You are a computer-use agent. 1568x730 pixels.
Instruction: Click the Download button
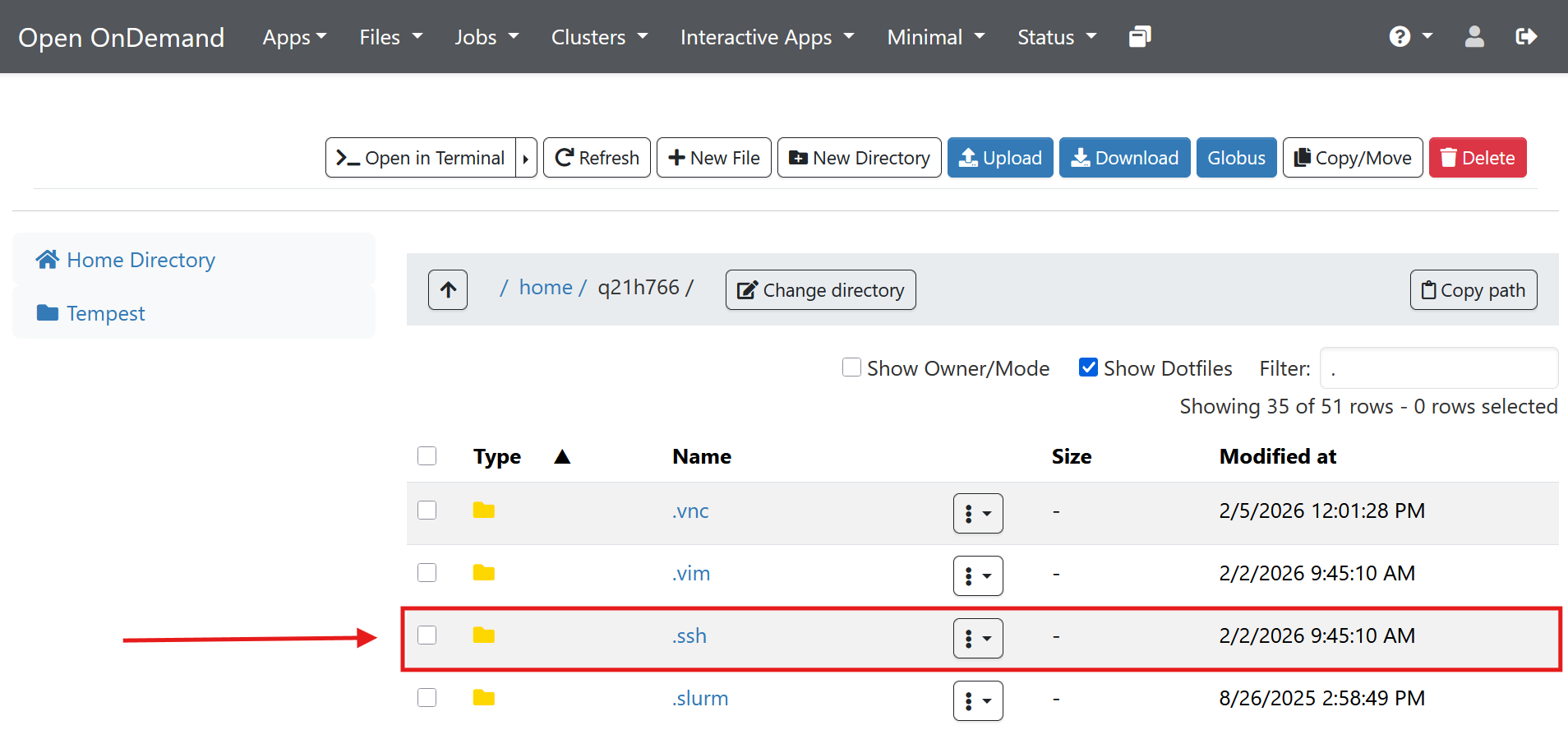[1124, 158]
